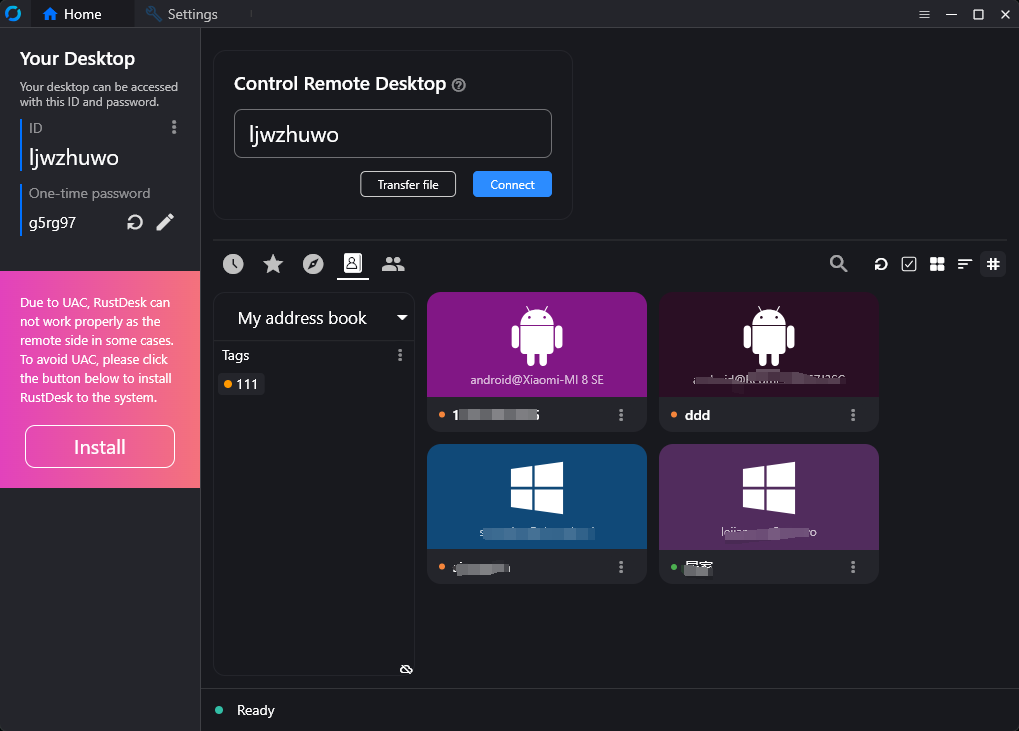
Task: Open the Group people tab
Action: coord(393,264)
